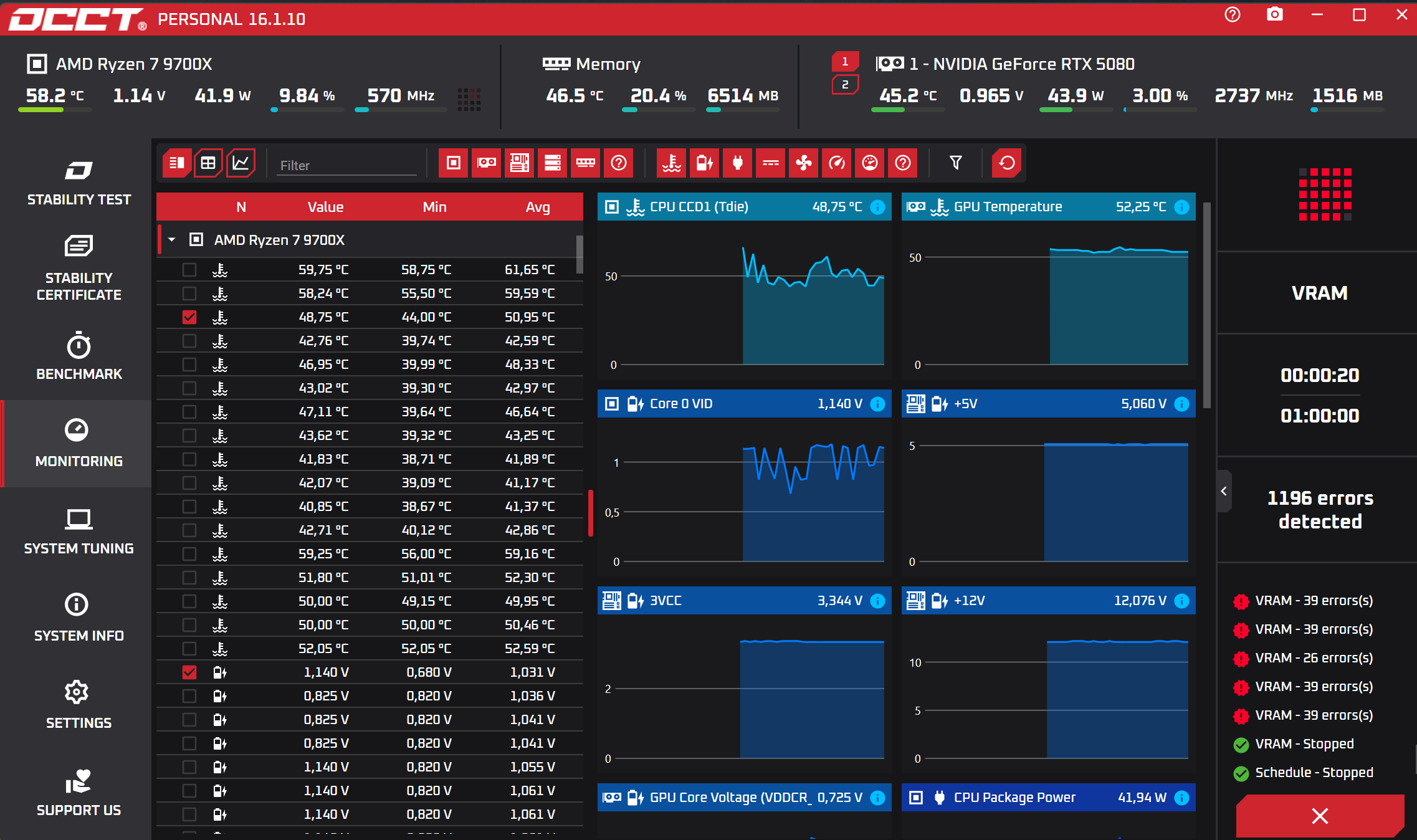The height and width of the screenshot is (840, 1417).
Task: Toggle the fan sensor type filter
Action: coord(803,163)
